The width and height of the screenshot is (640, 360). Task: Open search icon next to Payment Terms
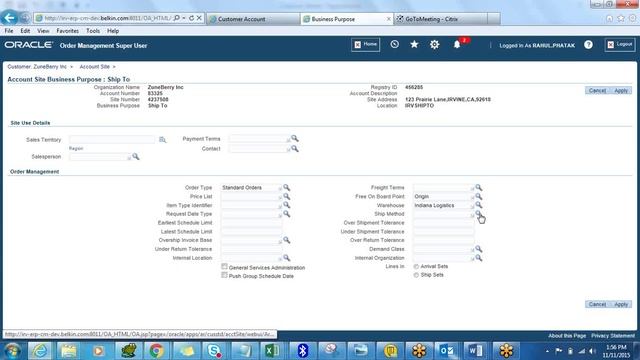point(295,138)
